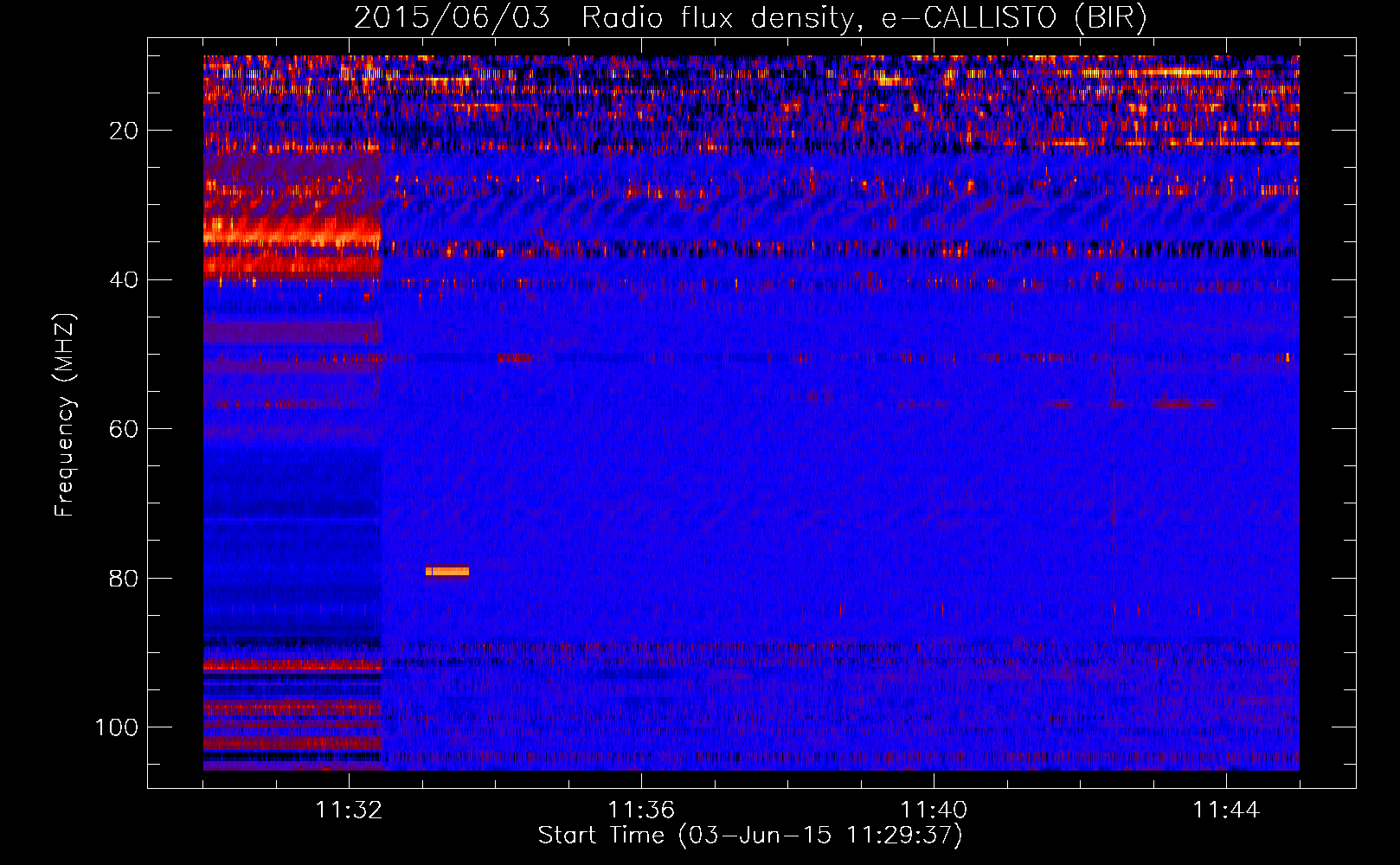Click the plot title "2015/06/03 Radio flux density, e-CALLISTO (BIR)"
This screenshot has width=1400, height=865.
pos(750,17)
